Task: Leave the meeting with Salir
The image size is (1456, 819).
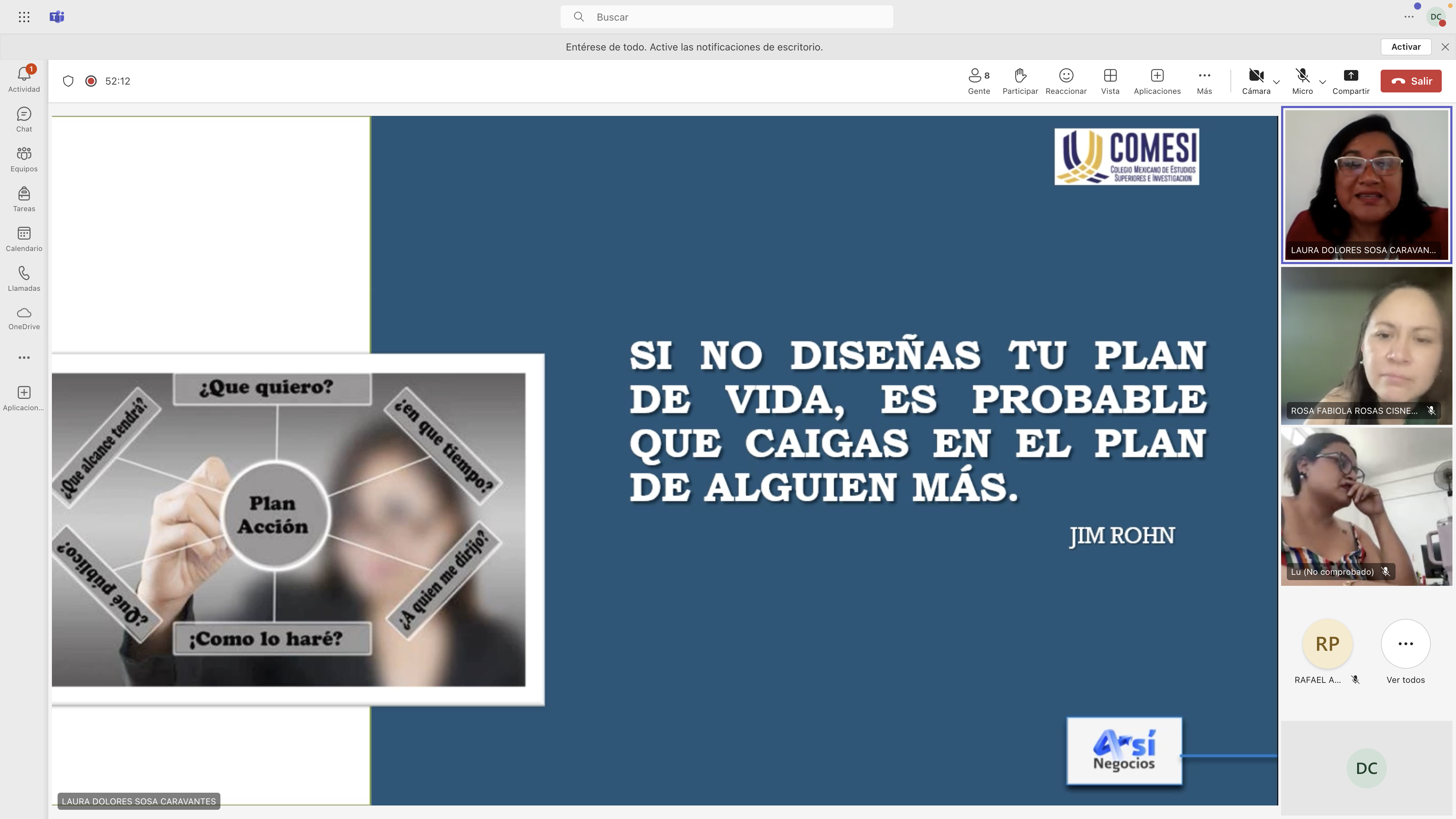Action: coord(1411,81)
